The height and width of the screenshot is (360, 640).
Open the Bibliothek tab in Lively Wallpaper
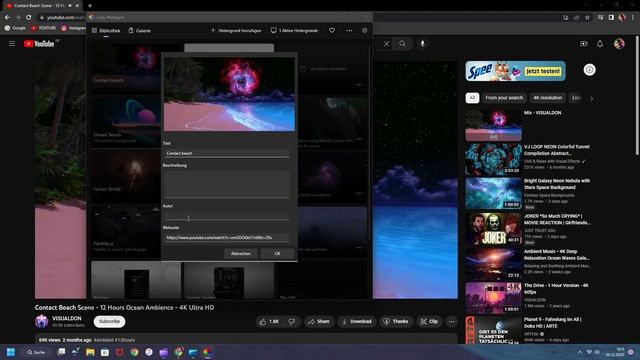pos(106,31)
